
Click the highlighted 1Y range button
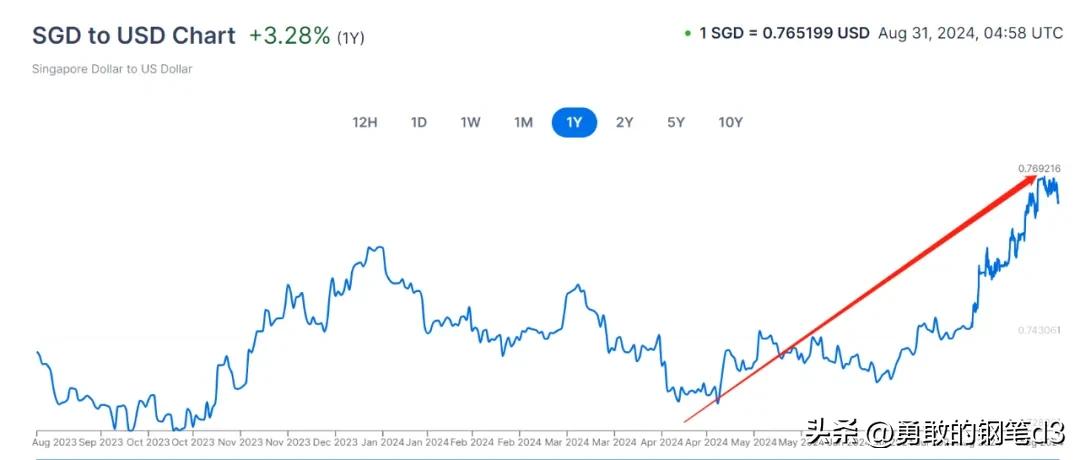tap(574, 123)
